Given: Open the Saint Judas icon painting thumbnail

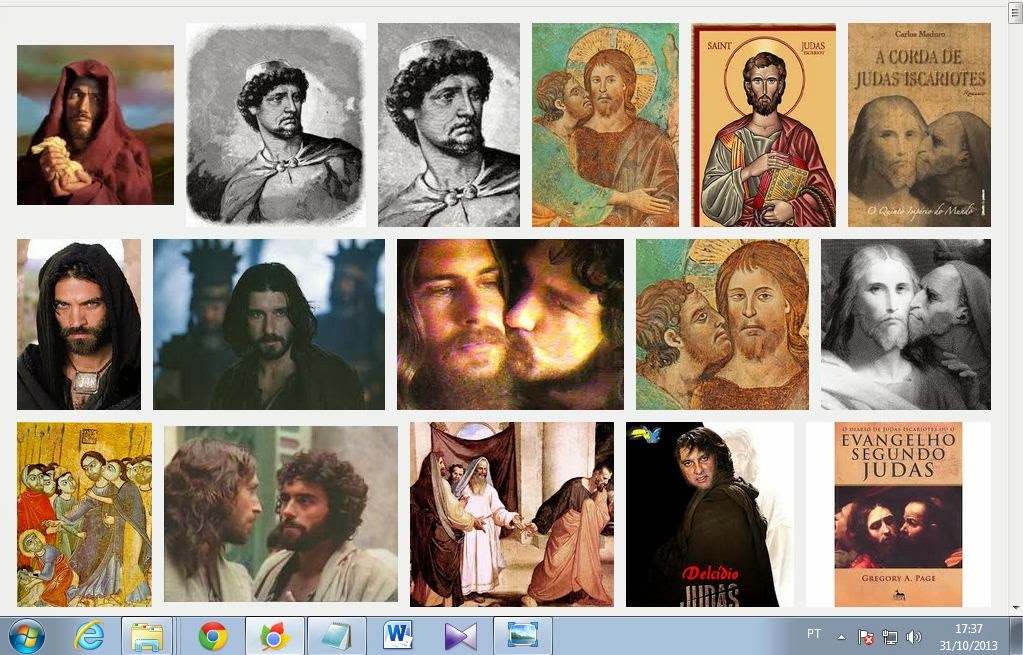Looking at the screenshot, I should pos(763,125).
